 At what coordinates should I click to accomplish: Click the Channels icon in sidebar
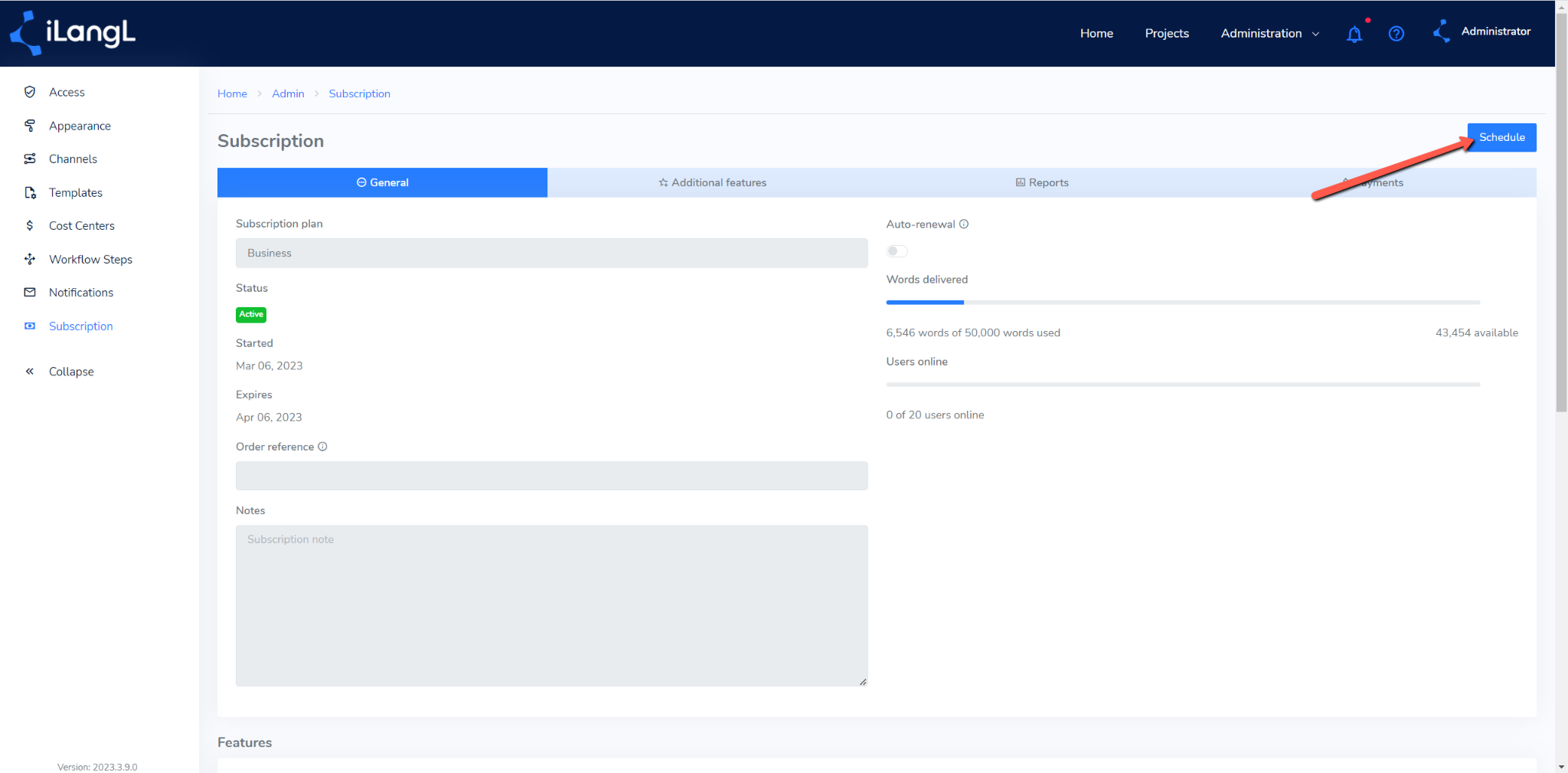30,159
